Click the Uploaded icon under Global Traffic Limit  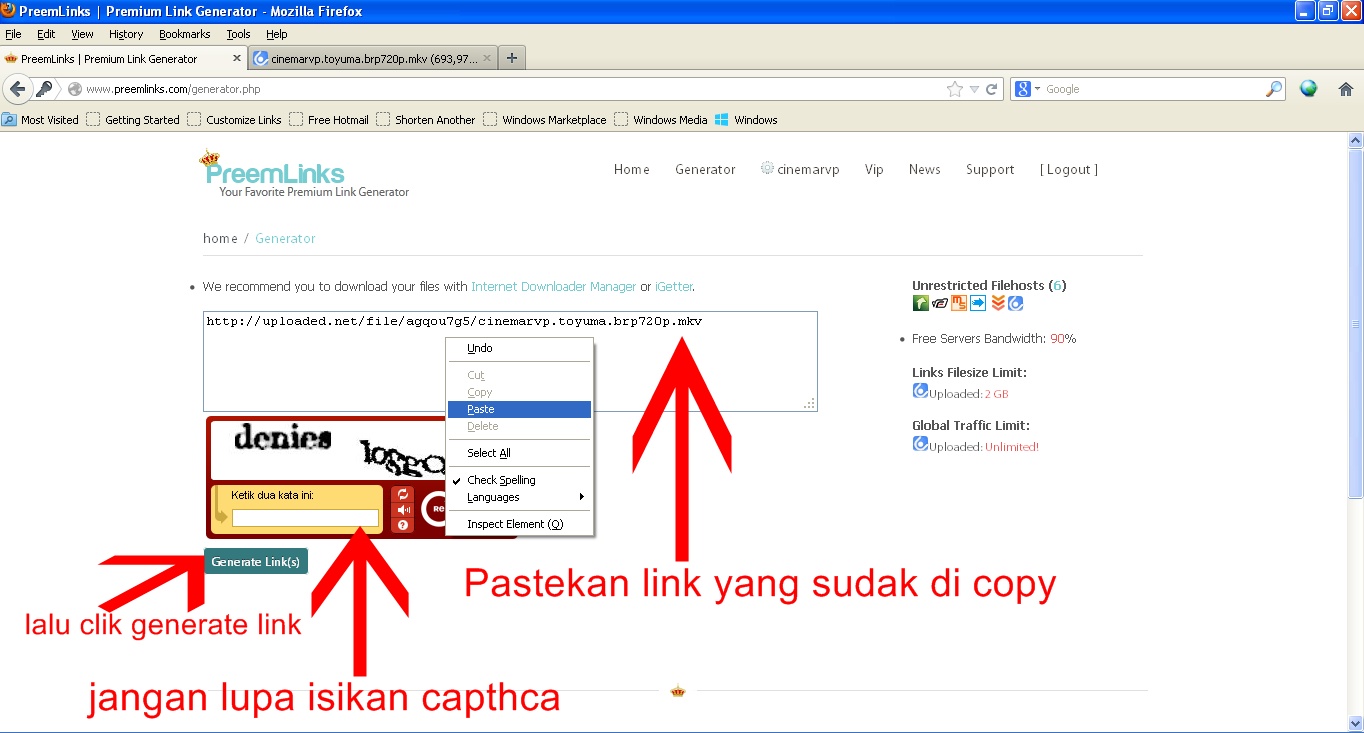point(920,443)
